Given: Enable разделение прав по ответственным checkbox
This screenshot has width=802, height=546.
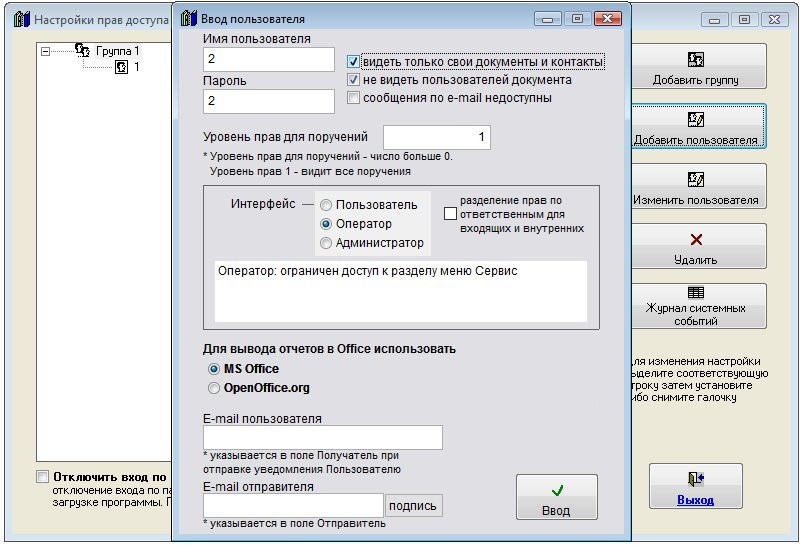Looking at the screenshot, I should [x=450, y=213].
